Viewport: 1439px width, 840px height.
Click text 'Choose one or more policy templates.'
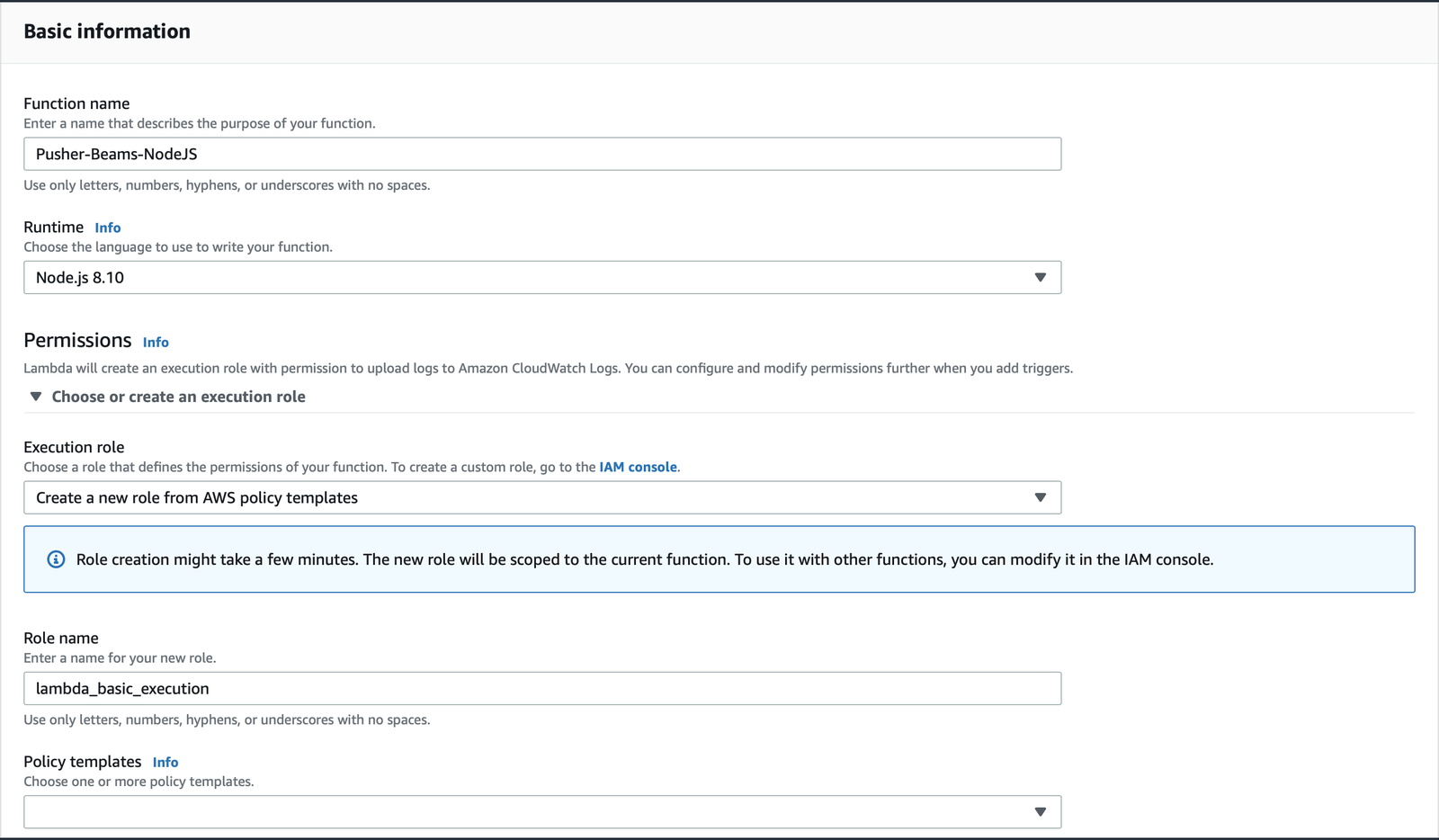click(x=139, y=782)
